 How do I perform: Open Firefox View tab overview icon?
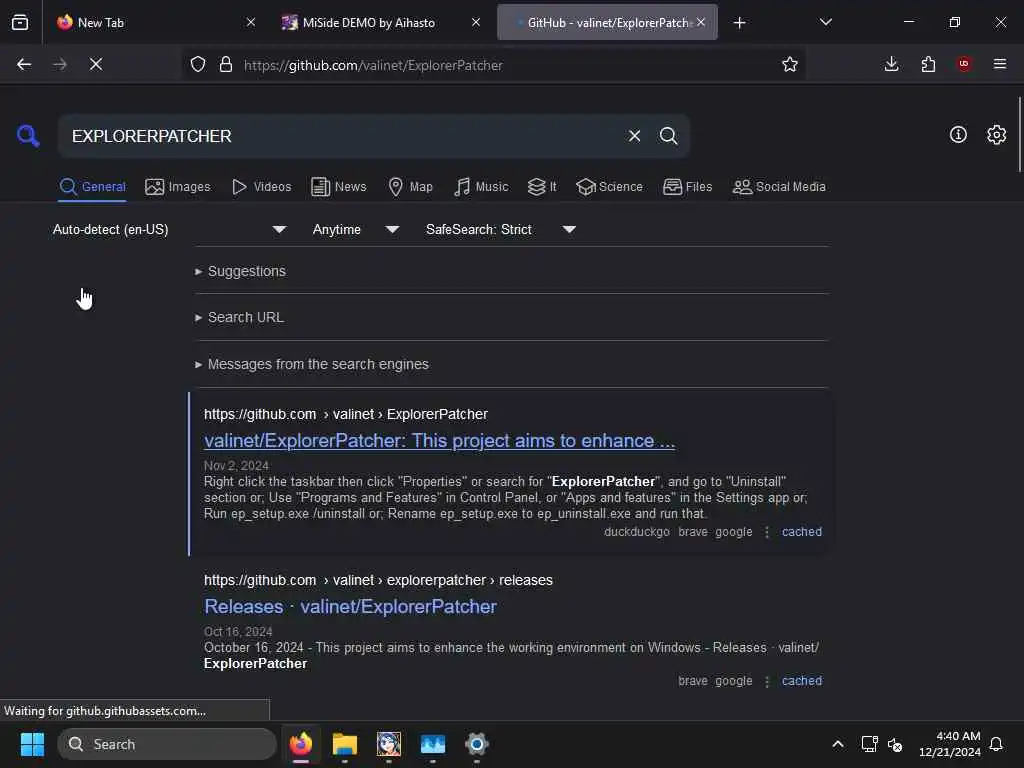(x=20, y=22)
